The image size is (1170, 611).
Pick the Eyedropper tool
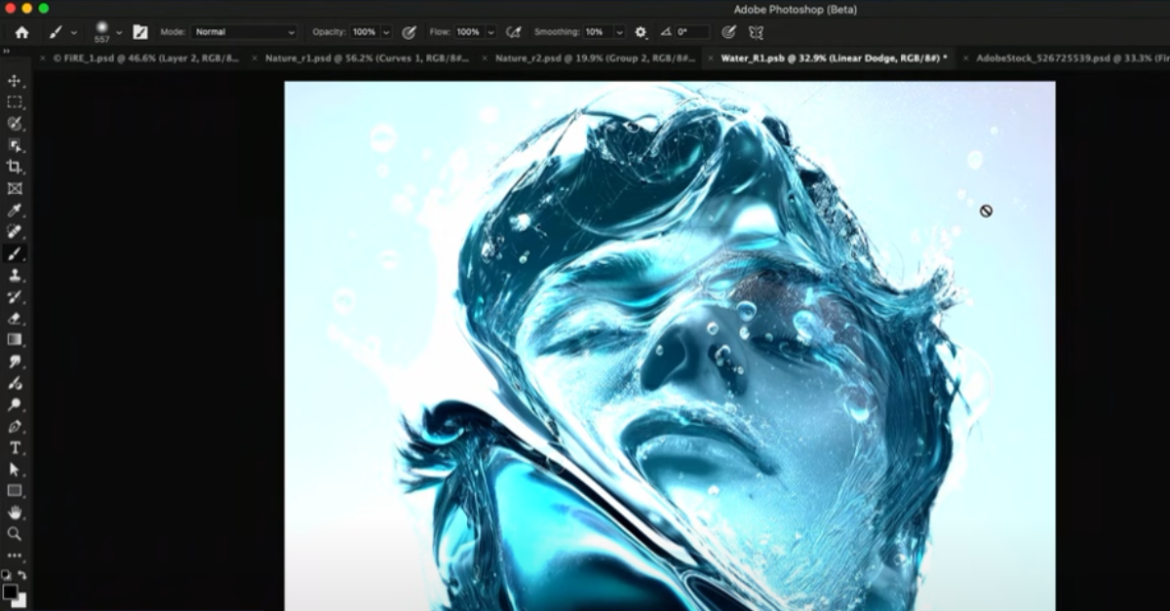click(x=14, y=210)
